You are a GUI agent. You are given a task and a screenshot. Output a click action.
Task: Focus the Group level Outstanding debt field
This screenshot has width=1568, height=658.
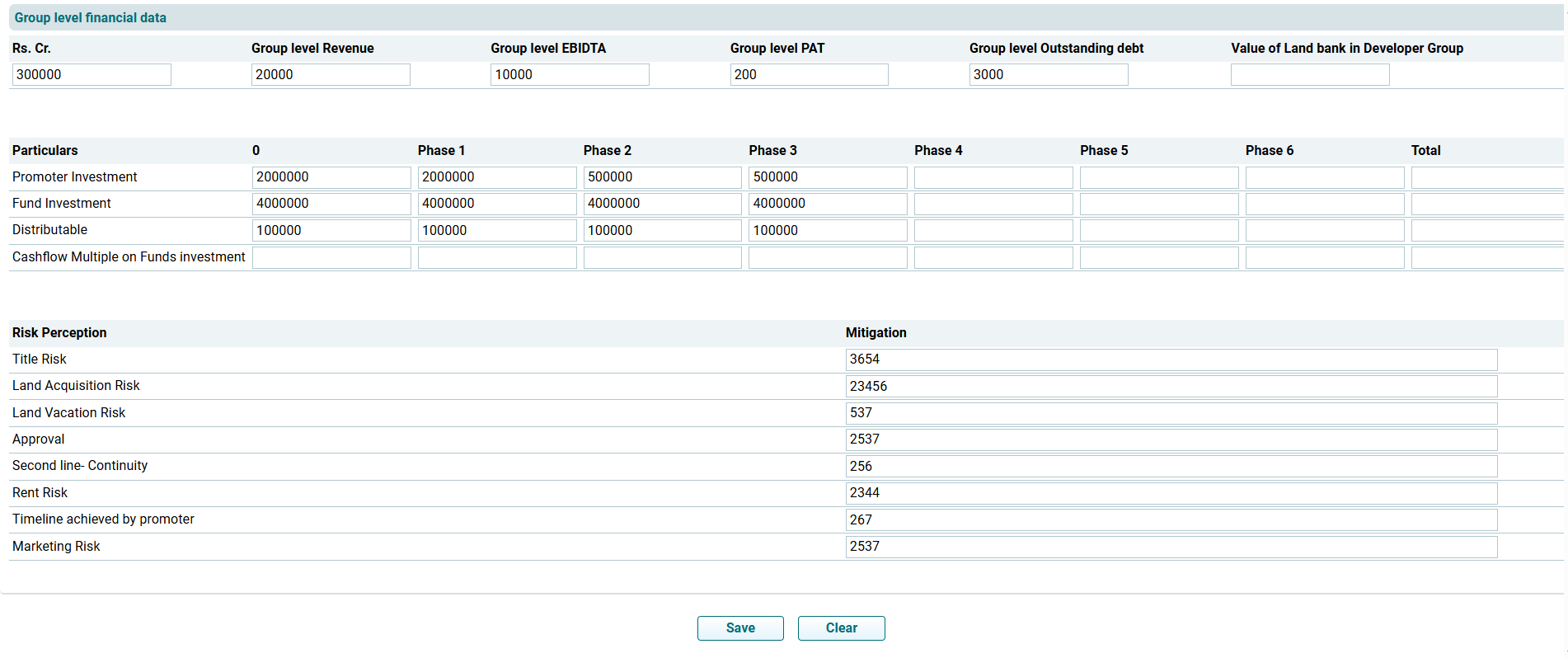point(1048,75)
